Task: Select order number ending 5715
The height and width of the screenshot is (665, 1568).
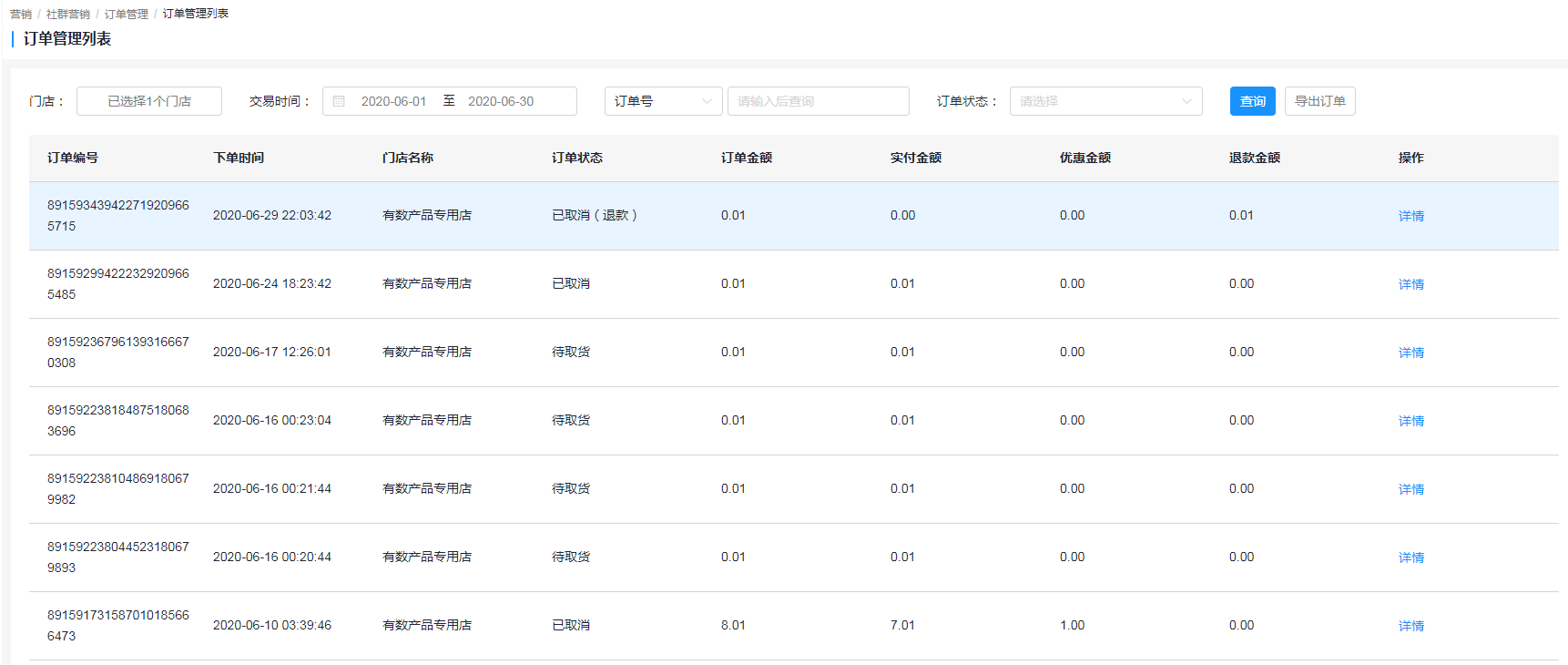Action: tap(118, 216)
